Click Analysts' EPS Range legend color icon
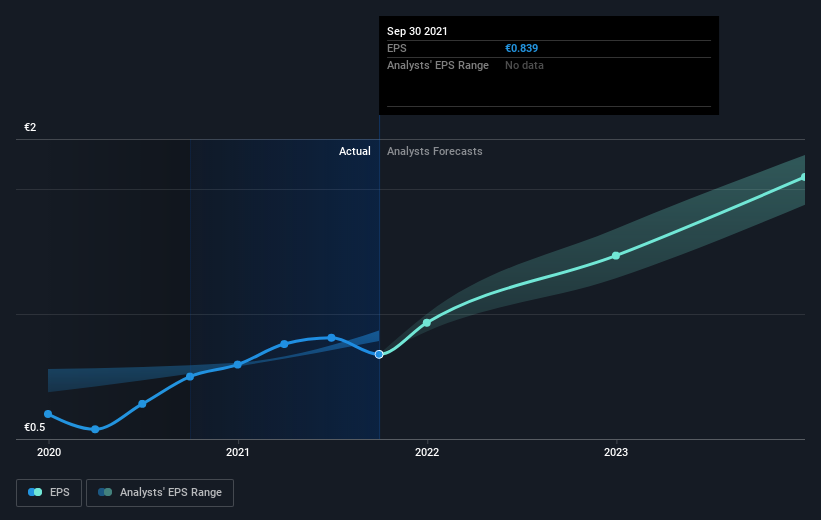 click(x=105, y=492)
